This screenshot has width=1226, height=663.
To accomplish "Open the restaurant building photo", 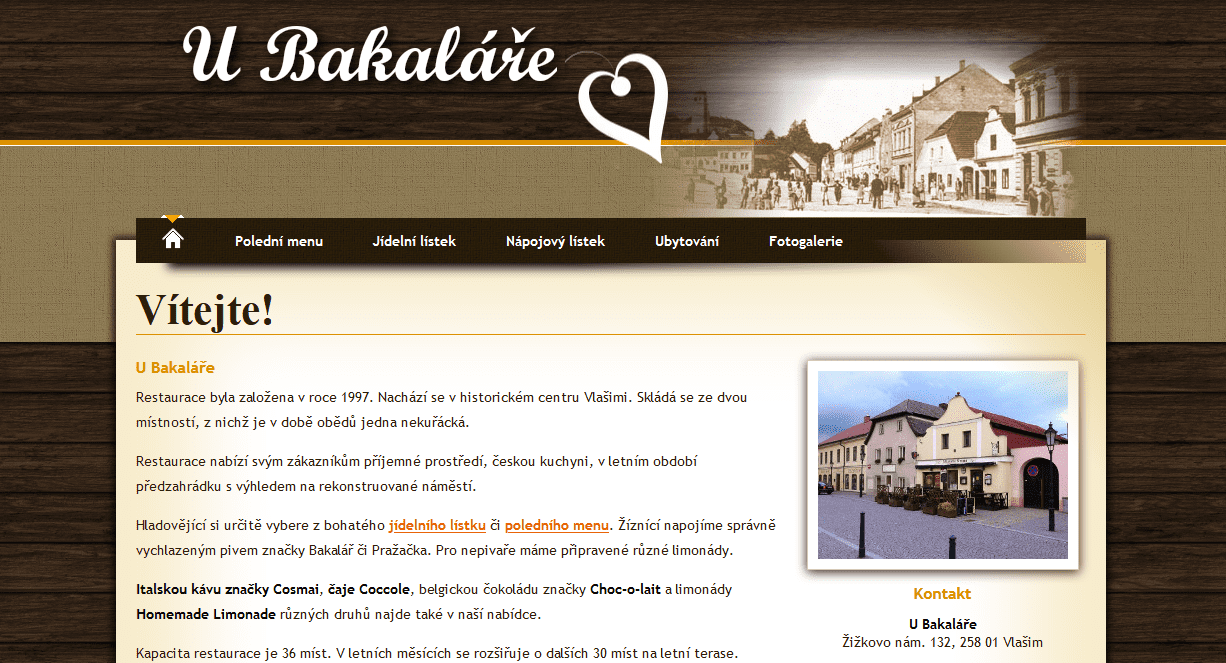I will 943,465.
